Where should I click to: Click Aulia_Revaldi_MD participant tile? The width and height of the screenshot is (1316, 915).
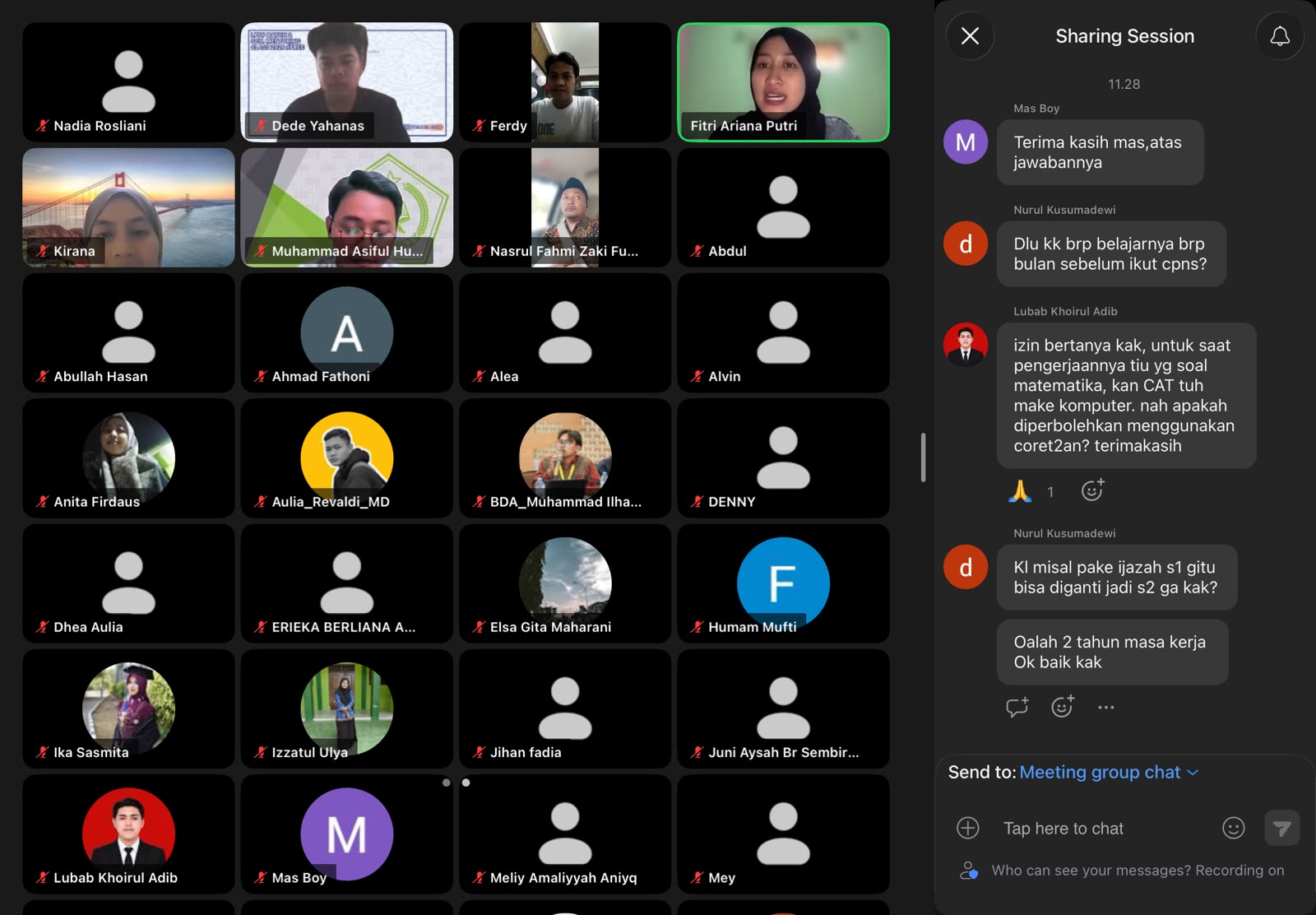[346, 458]
